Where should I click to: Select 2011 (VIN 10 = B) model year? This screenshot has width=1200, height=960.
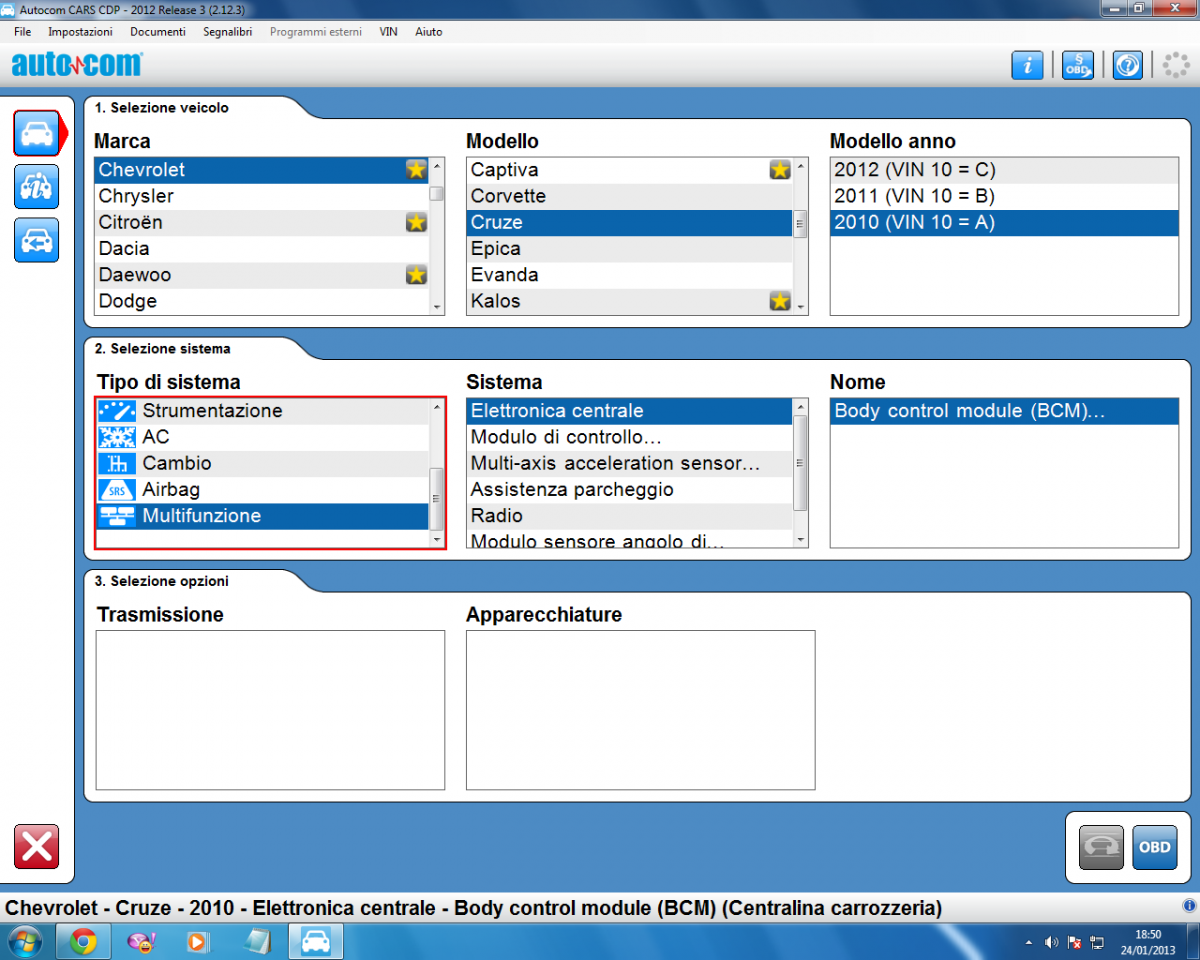click(1004, 196)
